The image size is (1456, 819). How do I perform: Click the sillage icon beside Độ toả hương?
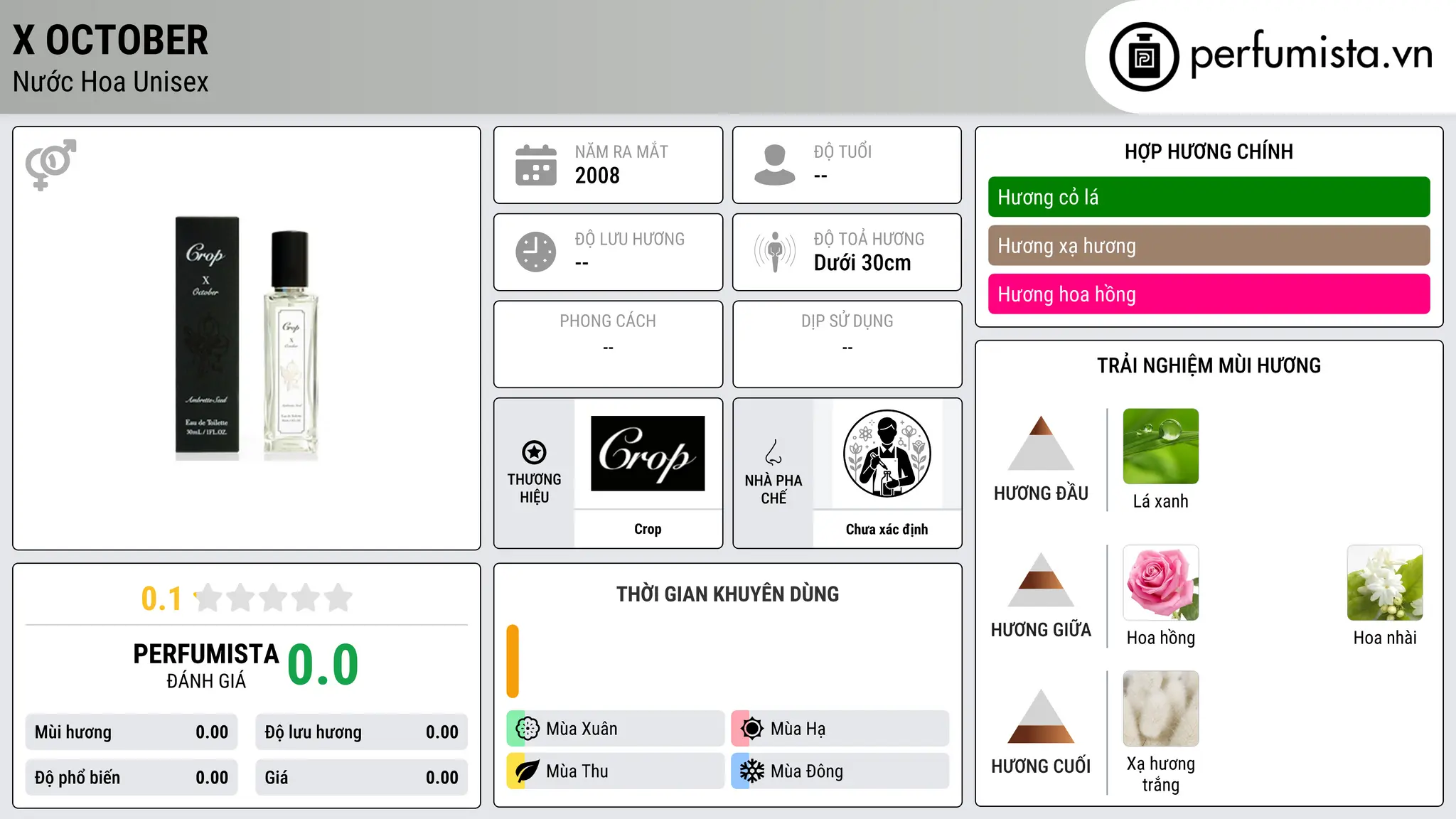pyautogui.click(x=775, y=252)
